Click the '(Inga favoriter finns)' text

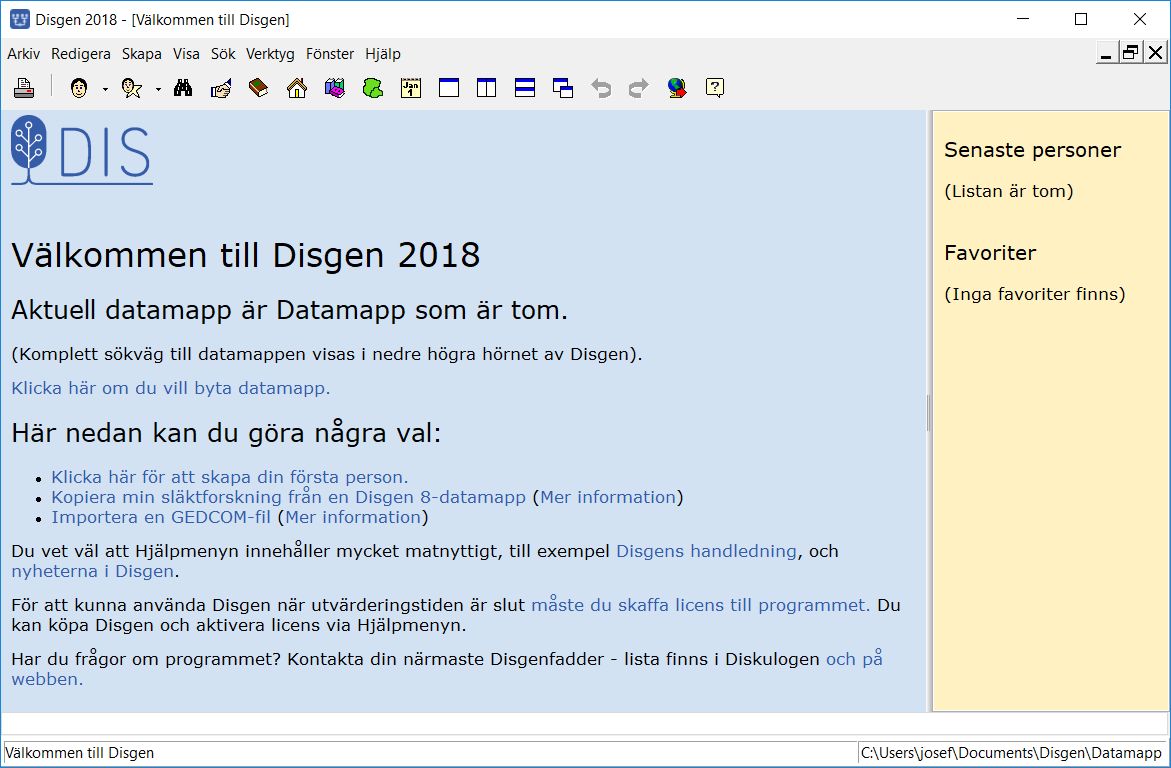click(x=1034, y=294)
